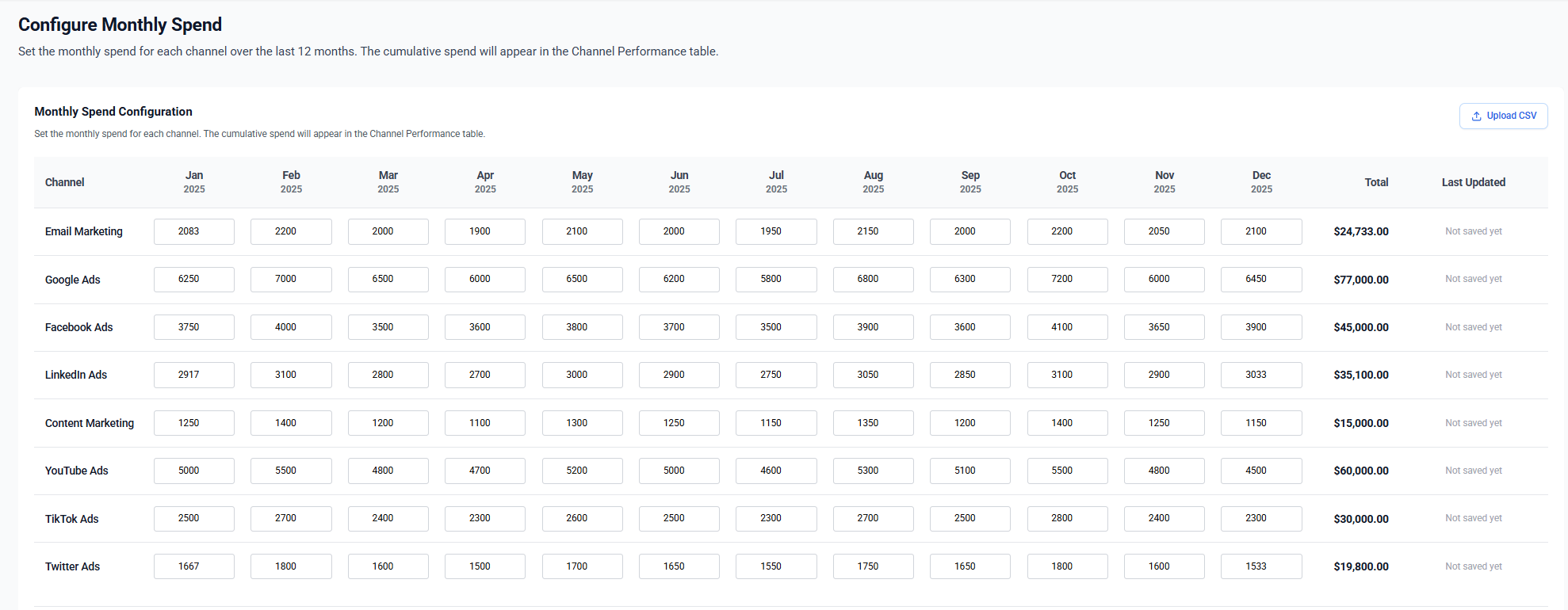Viewport: 1568px width, 610px height.
Task: Click Facebook Ads 'Not saved yet' status
Action: click(x=1473, y=327)
